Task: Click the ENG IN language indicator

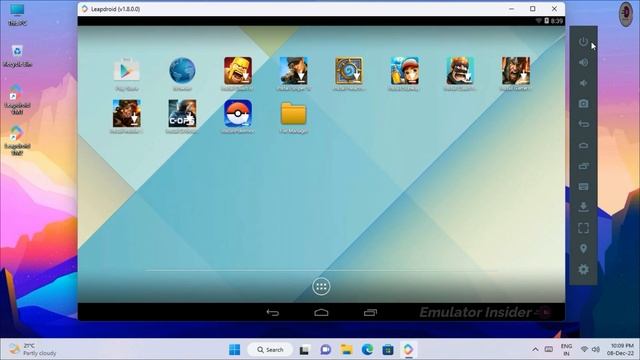Action: (x=566, y=350)
